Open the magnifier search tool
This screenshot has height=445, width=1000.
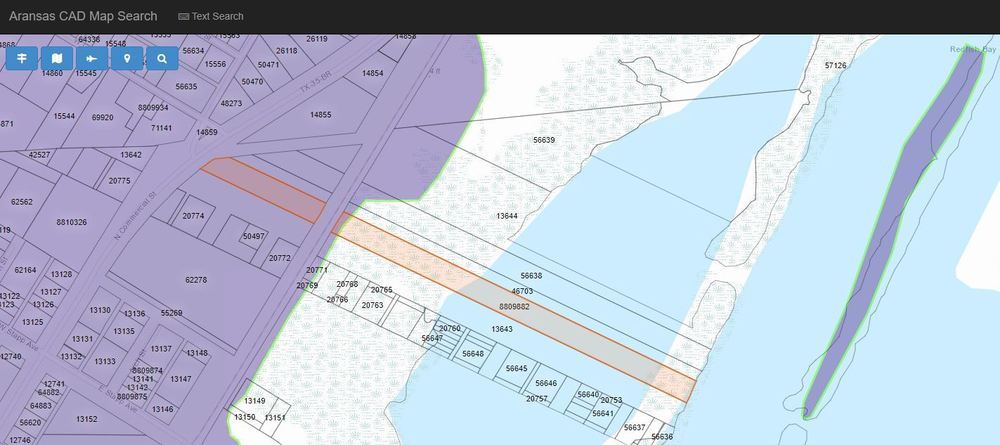coord(162,59)
